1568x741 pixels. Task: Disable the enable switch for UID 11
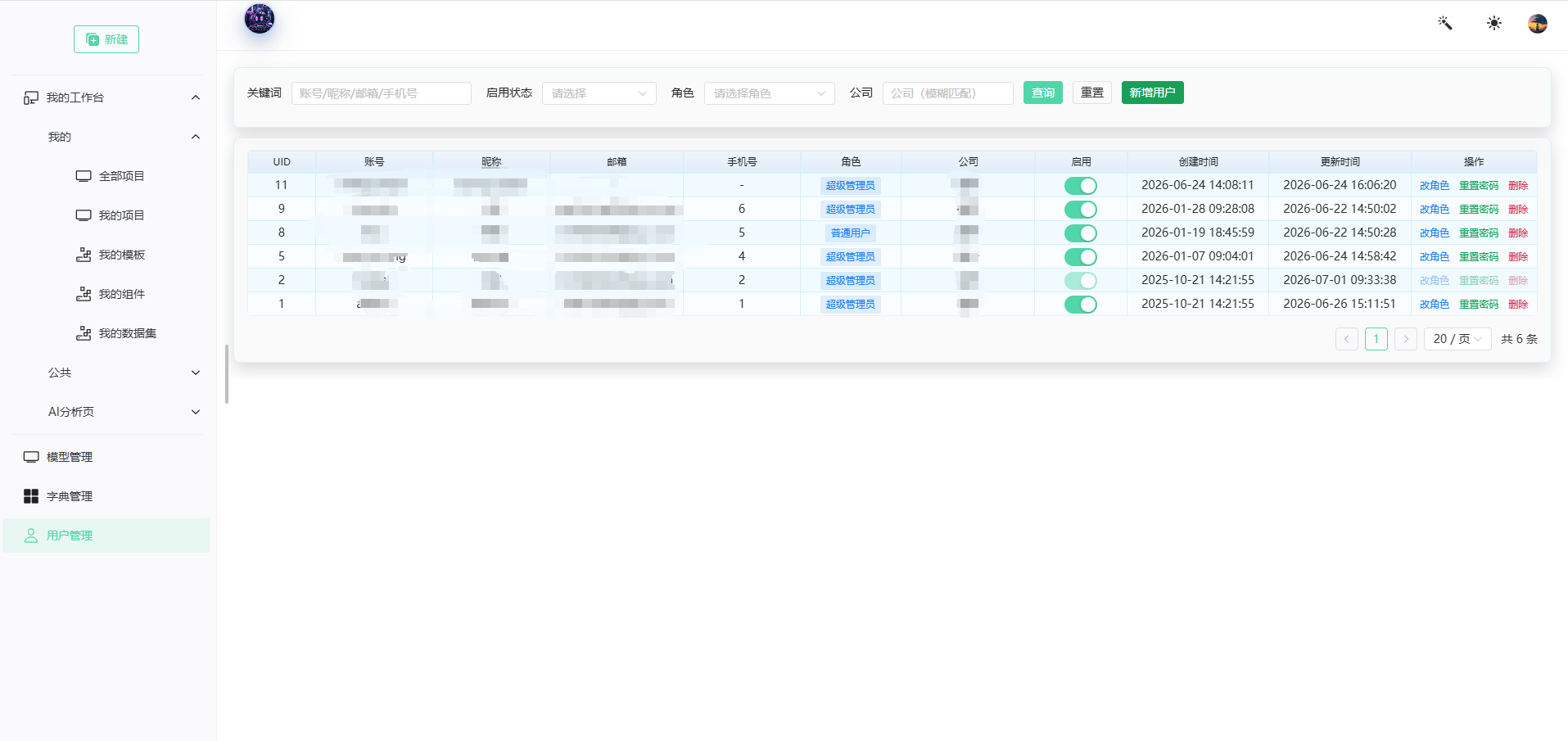point(1081,186)
